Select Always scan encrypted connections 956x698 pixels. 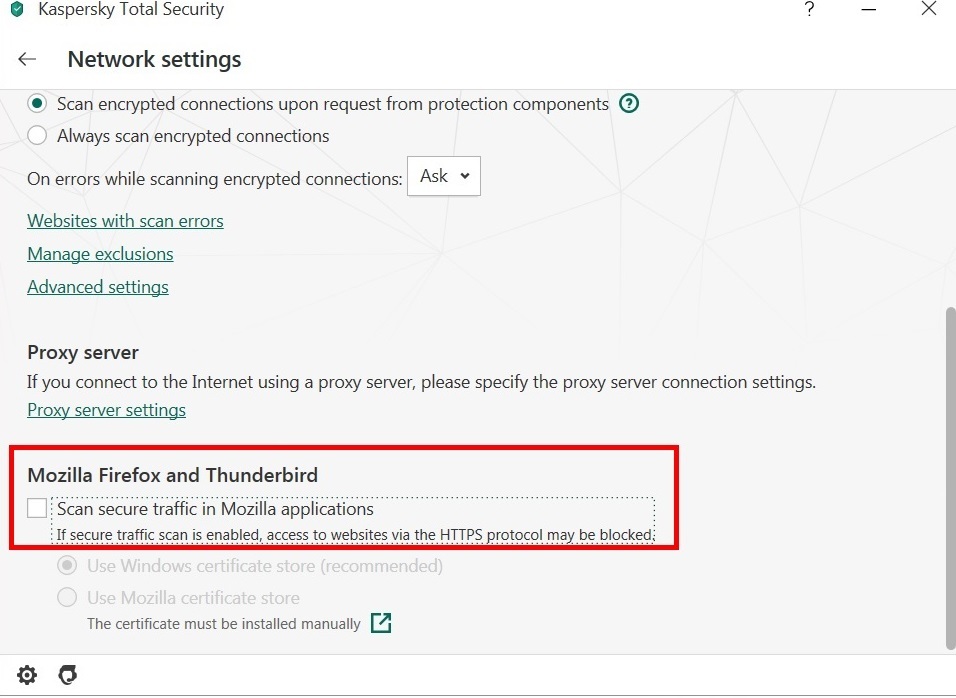(x=37, y=135)
